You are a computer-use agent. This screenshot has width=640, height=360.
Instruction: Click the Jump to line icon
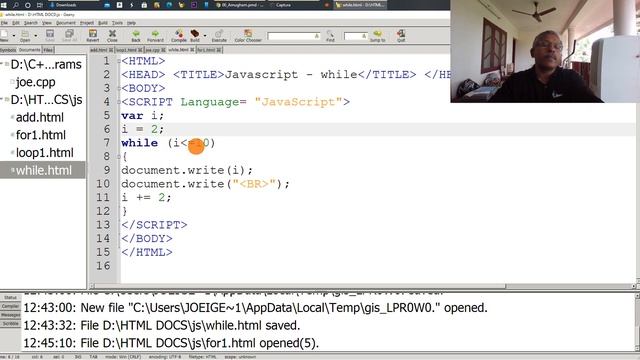pyautogui.click(x=378, y=36)
